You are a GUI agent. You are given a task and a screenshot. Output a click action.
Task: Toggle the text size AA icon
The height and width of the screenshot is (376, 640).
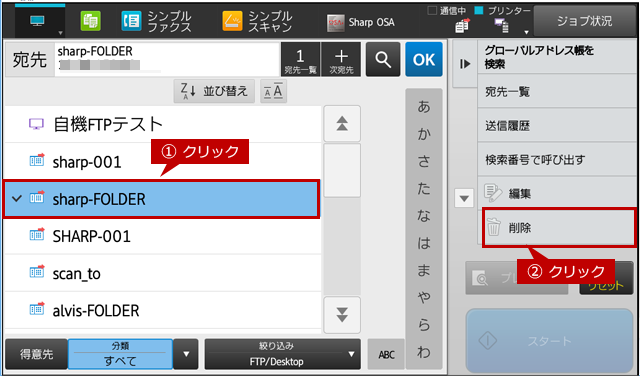point(273,91)
